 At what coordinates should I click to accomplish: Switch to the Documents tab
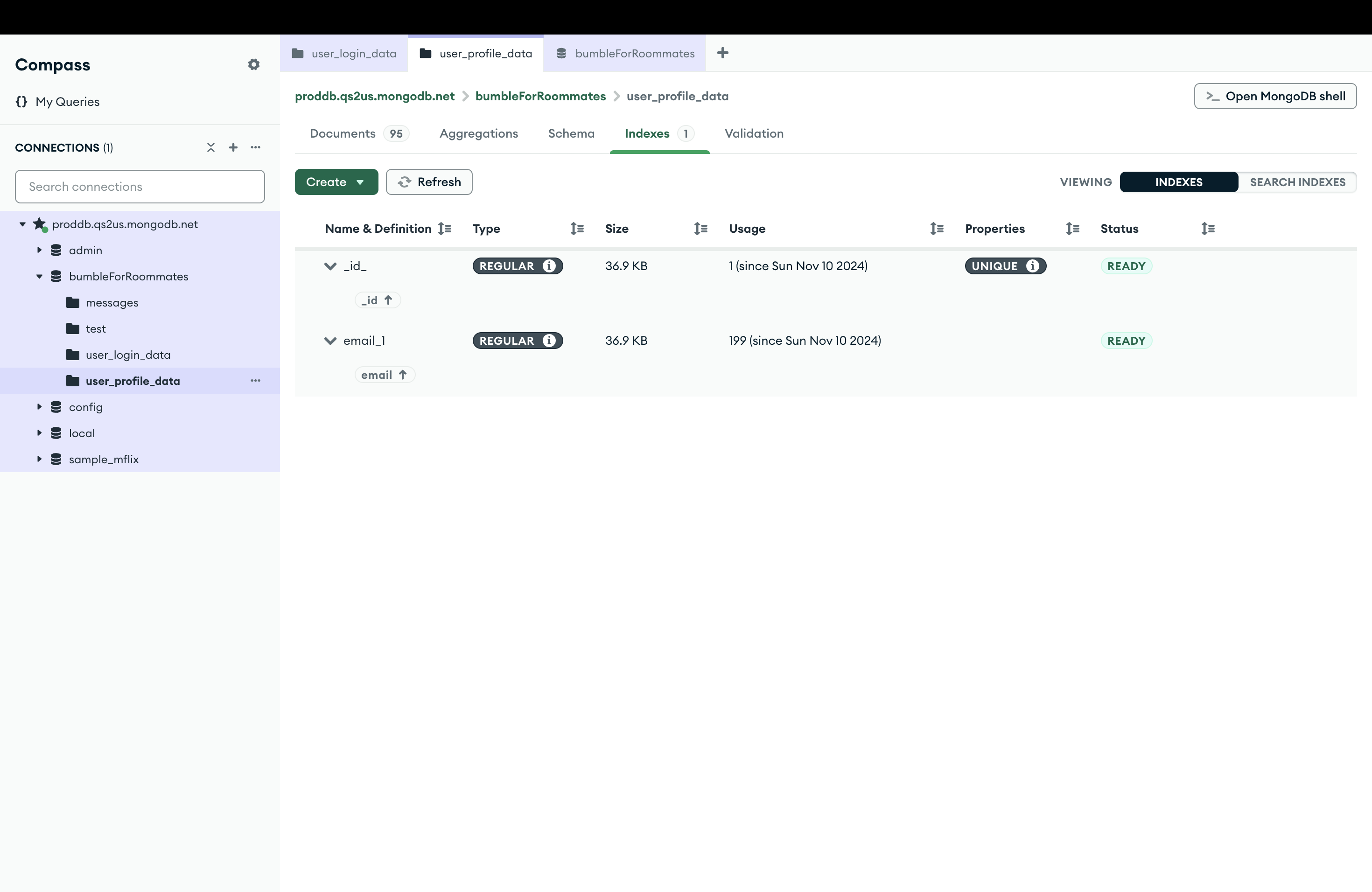[x=343, y=134]
